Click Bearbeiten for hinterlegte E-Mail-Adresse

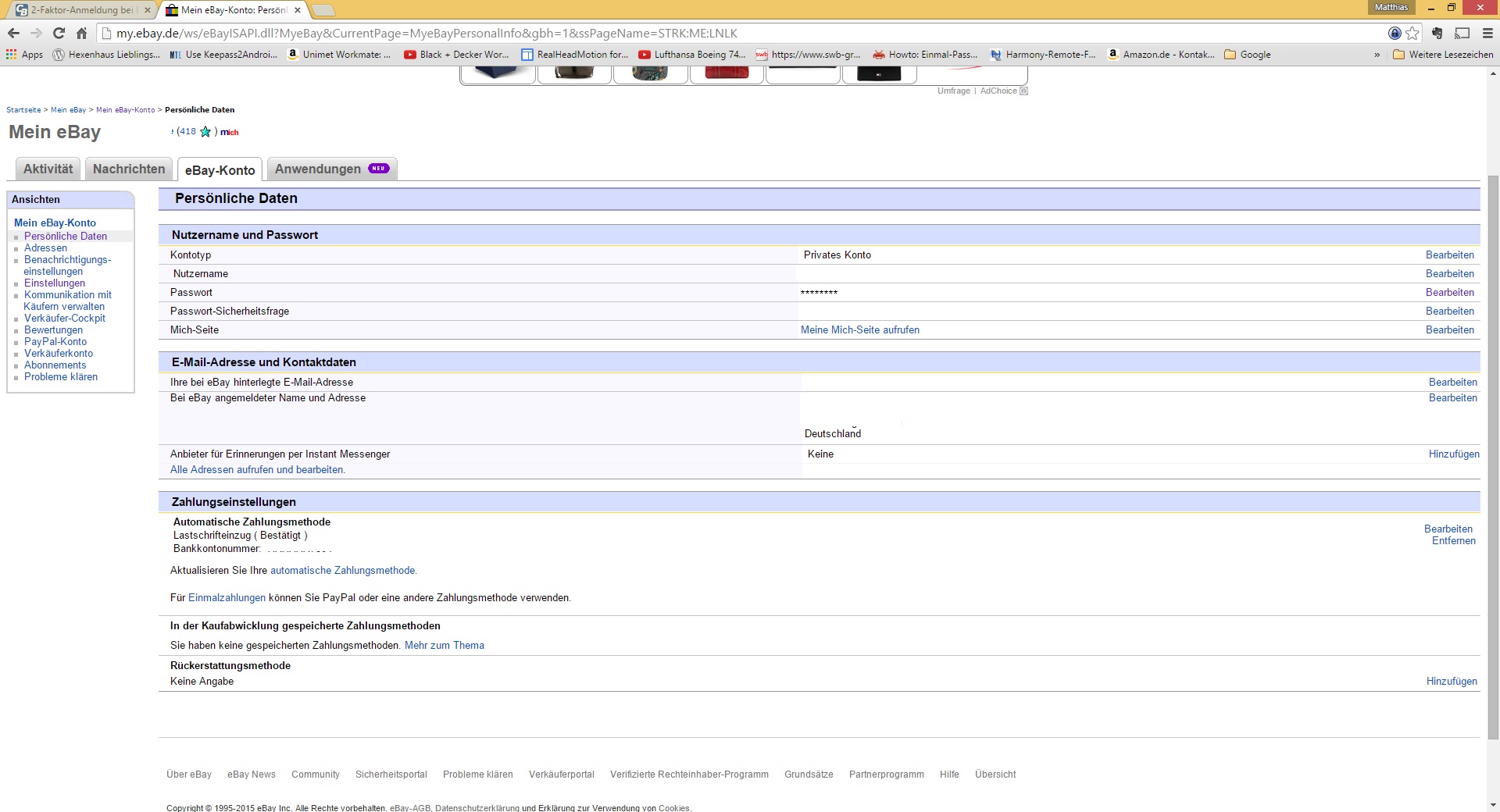click(1452, 382)
